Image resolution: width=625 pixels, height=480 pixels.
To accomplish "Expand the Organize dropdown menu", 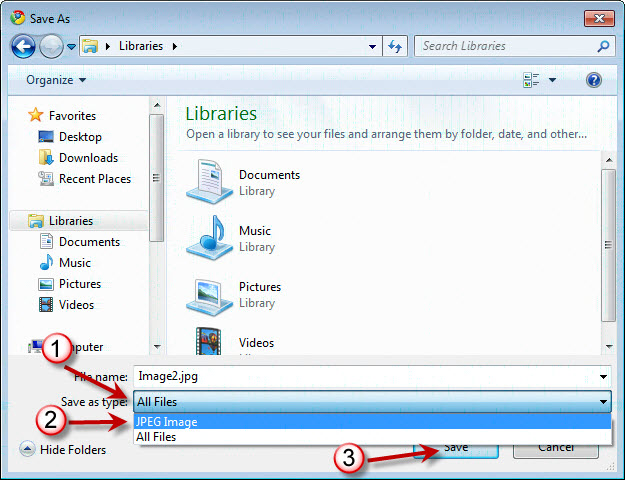I will point(56,80).
